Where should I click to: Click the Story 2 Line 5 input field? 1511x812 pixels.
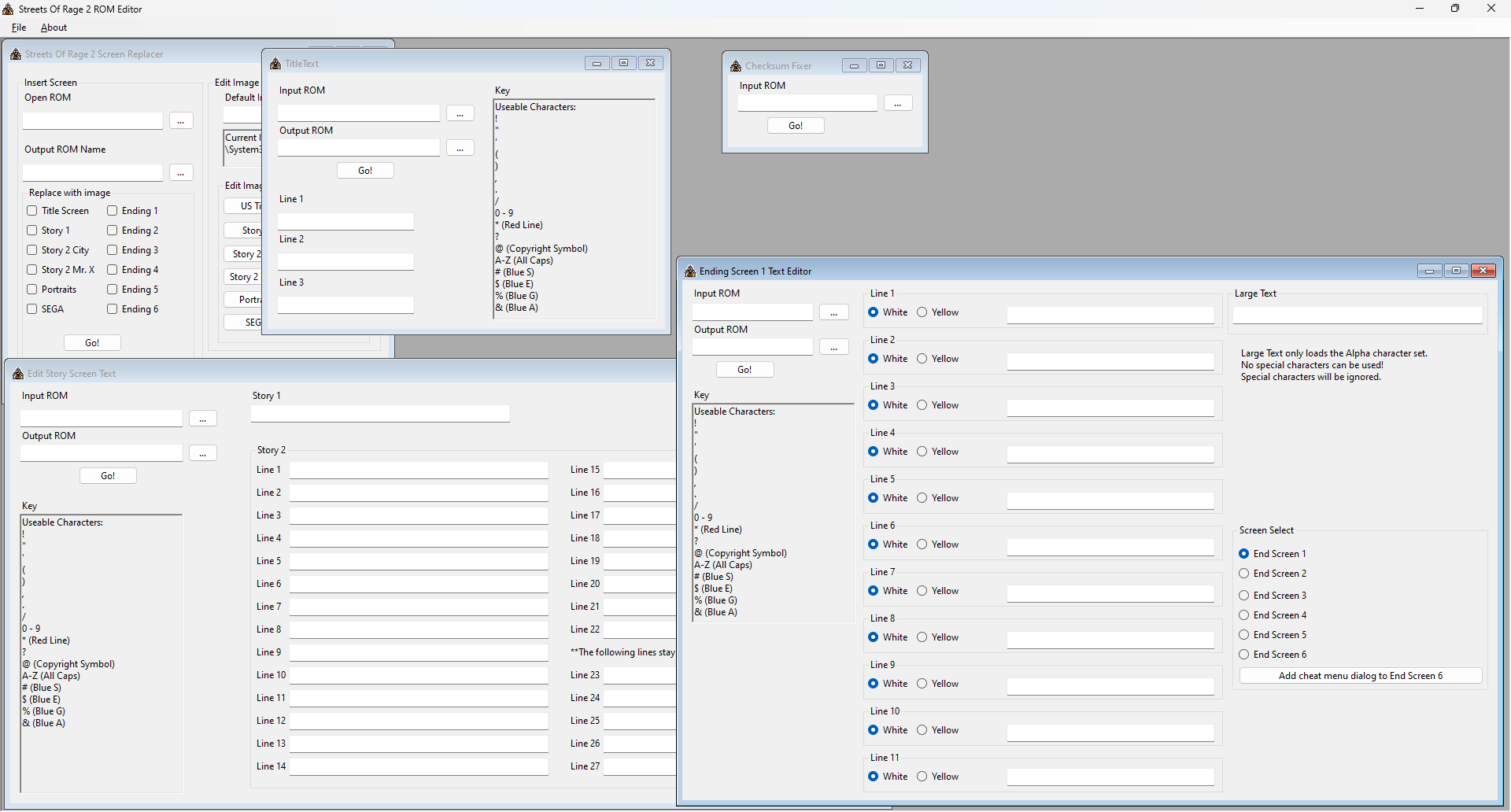tap(419, 562)
